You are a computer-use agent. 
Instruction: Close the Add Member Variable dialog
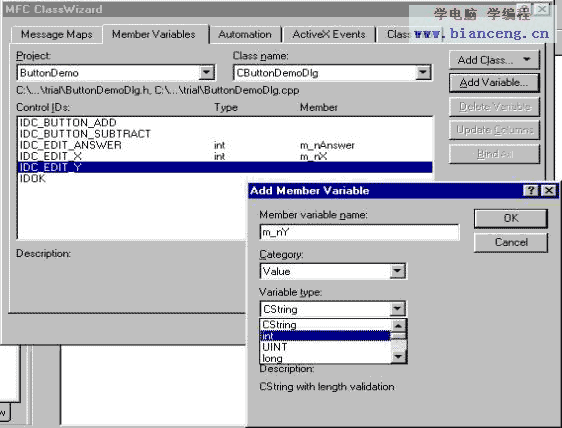[x=549, y=190]
